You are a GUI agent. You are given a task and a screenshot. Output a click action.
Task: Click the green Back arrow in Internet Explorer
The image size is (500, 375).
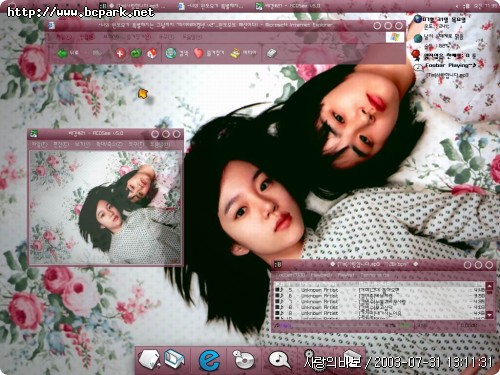[63, 53]
